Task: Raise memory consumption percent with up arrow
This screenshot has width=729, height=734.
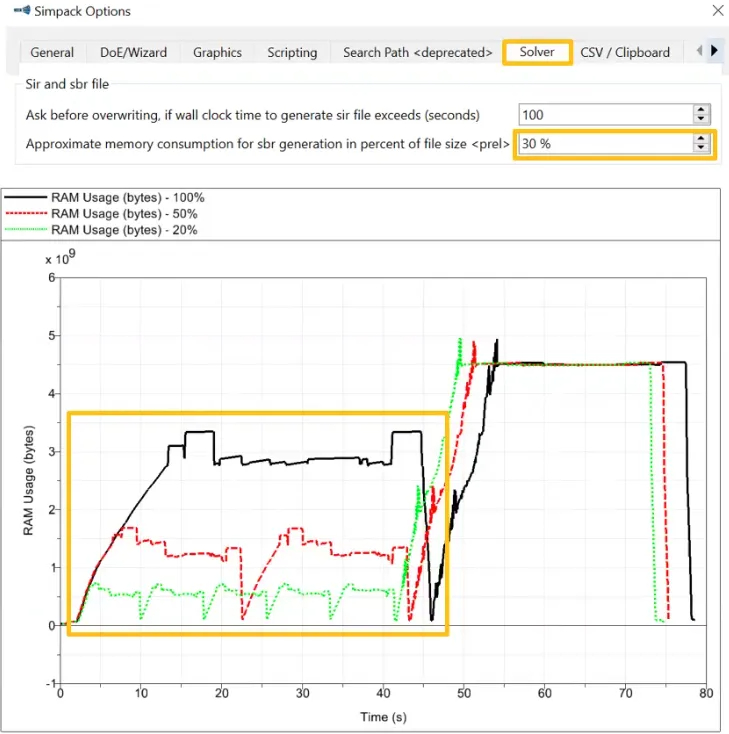Action: tap(700, 139)
